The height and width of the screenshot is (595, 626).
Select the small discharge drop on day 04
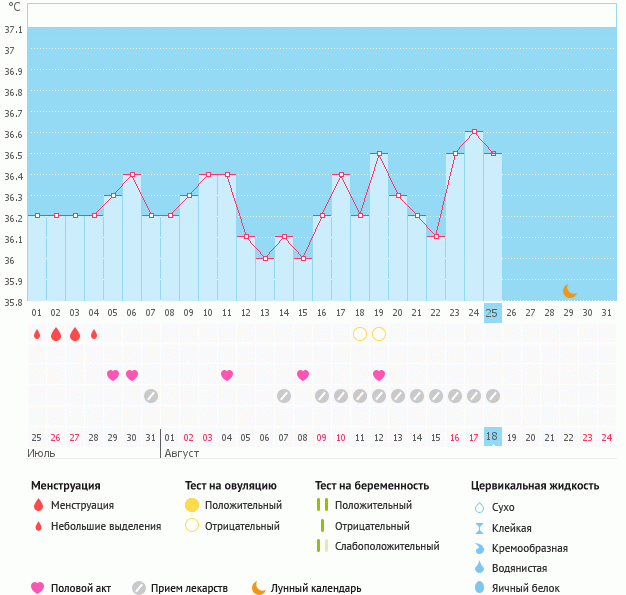pos(94,334)
